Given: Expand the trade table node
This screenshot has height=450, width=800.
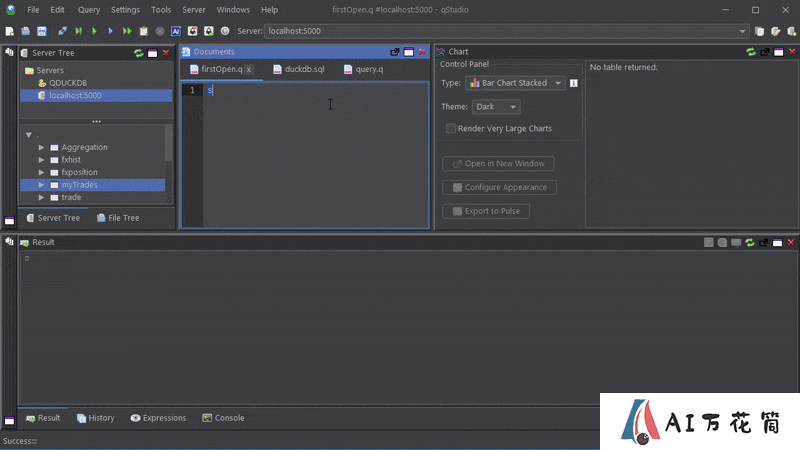Looking at the screenshot, I should click(41, 197).
